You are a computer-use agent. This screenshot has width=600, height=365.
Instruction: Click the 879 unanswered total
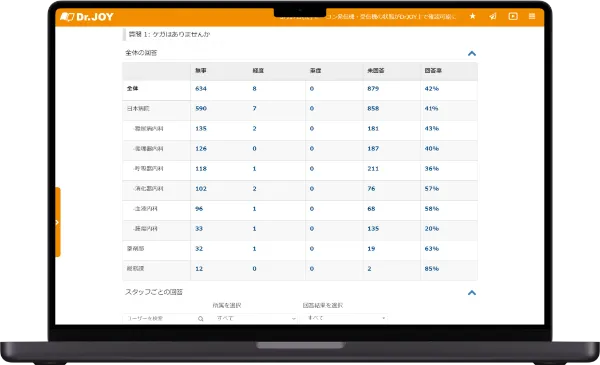[x=373, y=89]
